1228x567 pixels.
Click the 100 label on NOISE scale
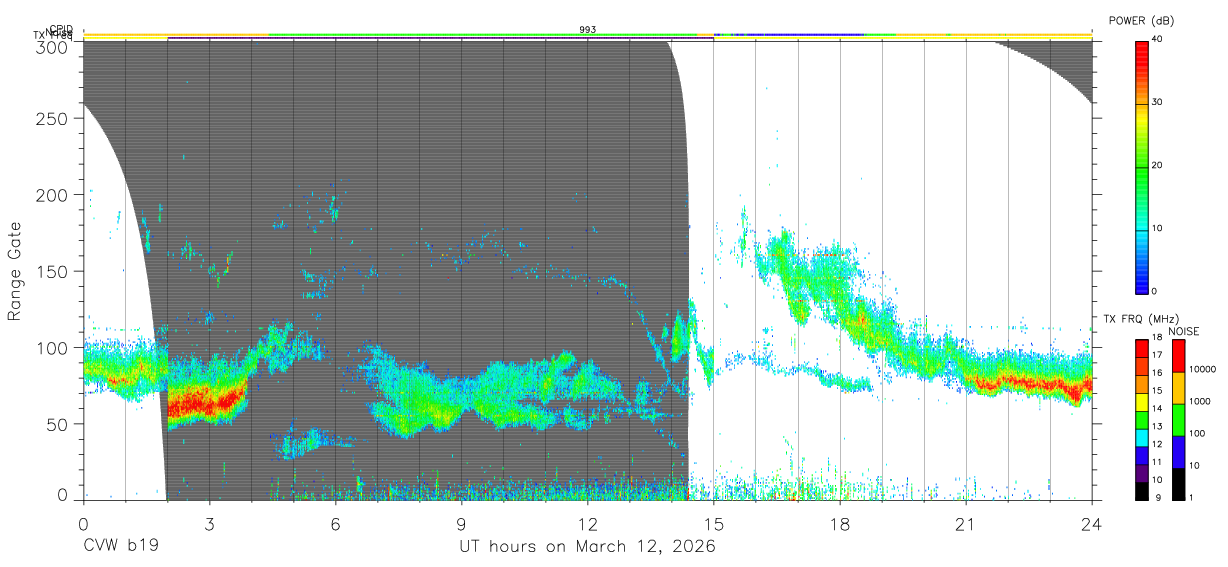pyautogui.click(x=1196, y=434)
